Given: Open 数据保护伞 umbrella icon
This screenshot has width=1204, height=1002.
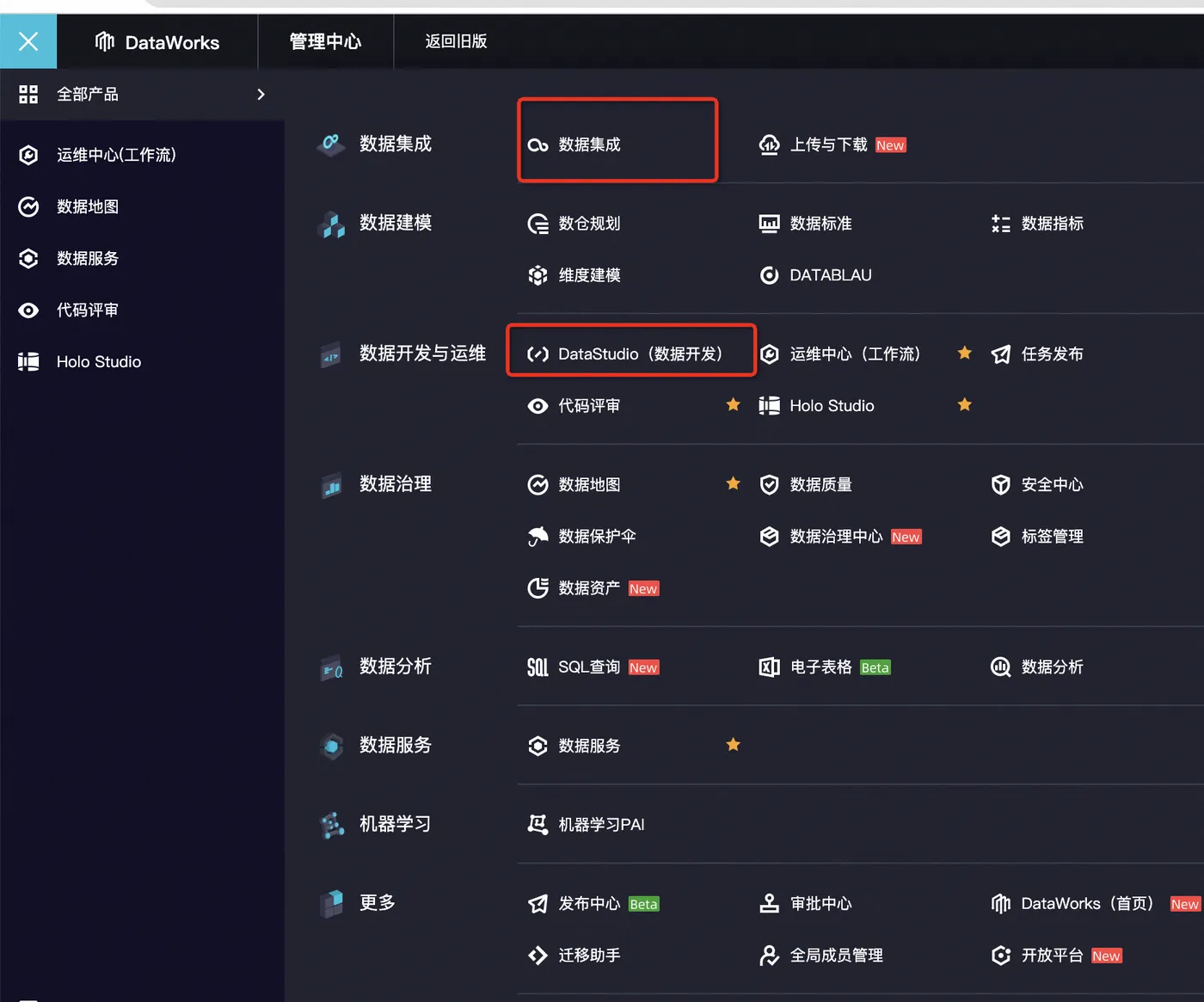Looking at the screenshot, I should pos(537,537).
